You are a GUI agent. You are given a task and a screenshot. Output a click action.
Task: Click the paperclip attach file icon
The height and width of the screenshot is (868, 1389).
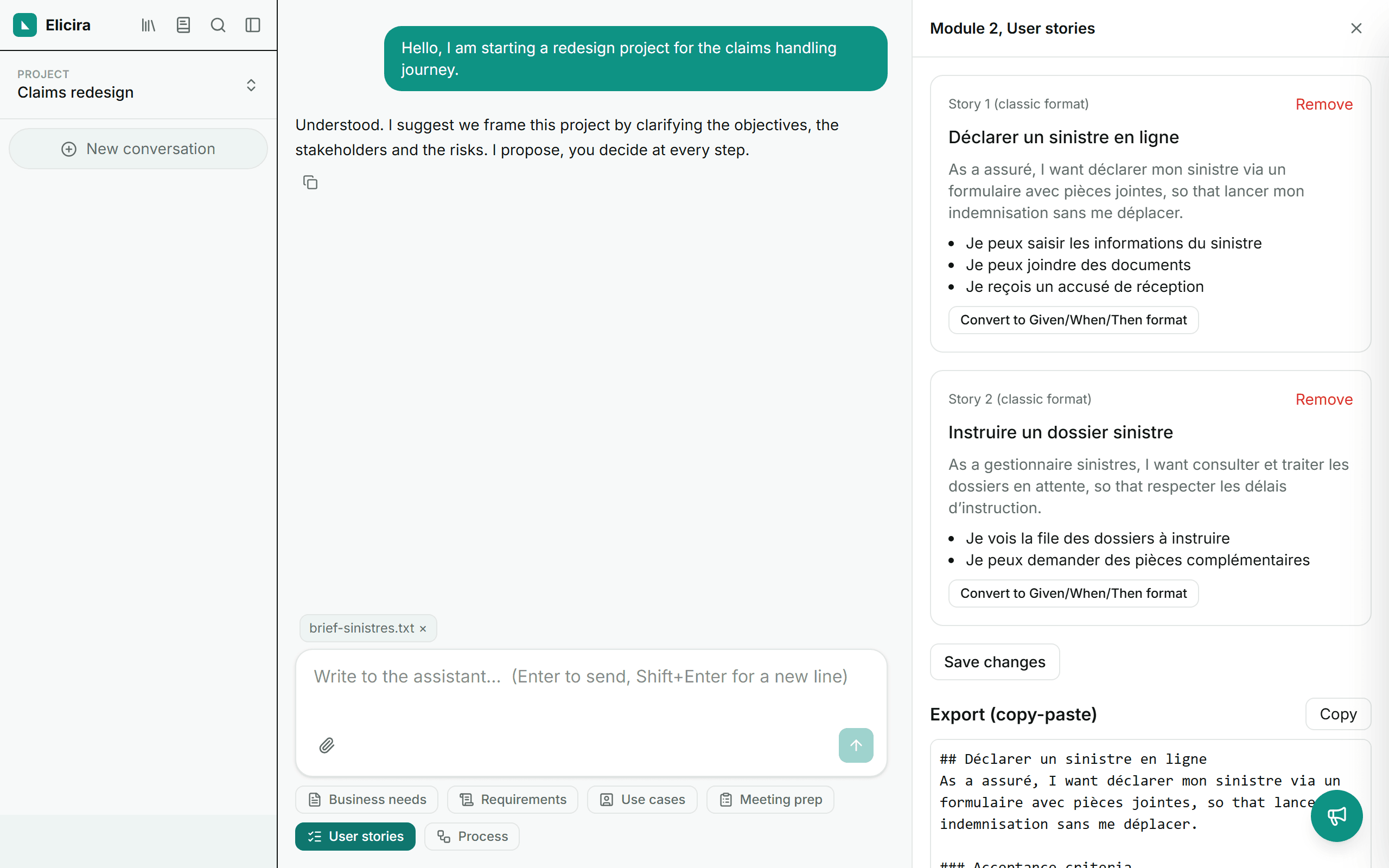point(327,745)
